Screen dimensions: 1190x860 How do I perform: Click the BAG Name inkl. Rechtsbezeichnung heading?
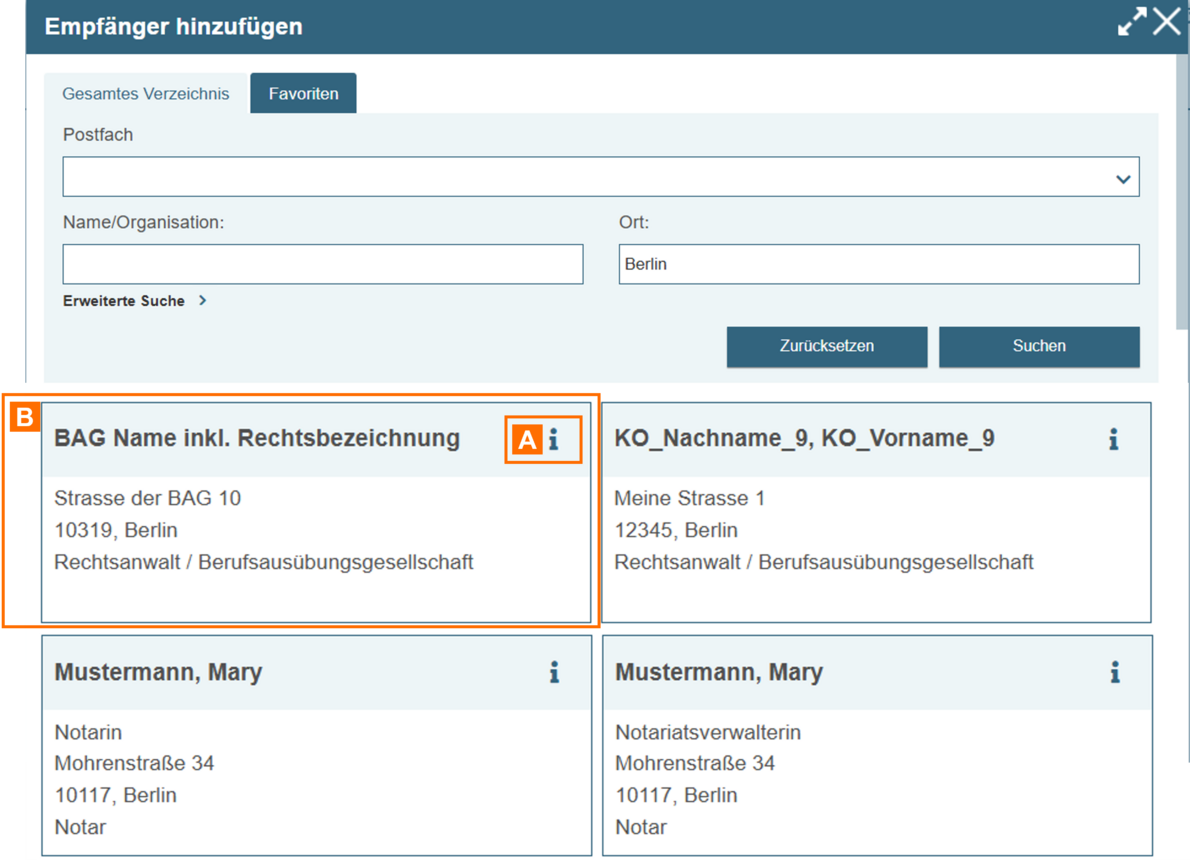point(257,439)
